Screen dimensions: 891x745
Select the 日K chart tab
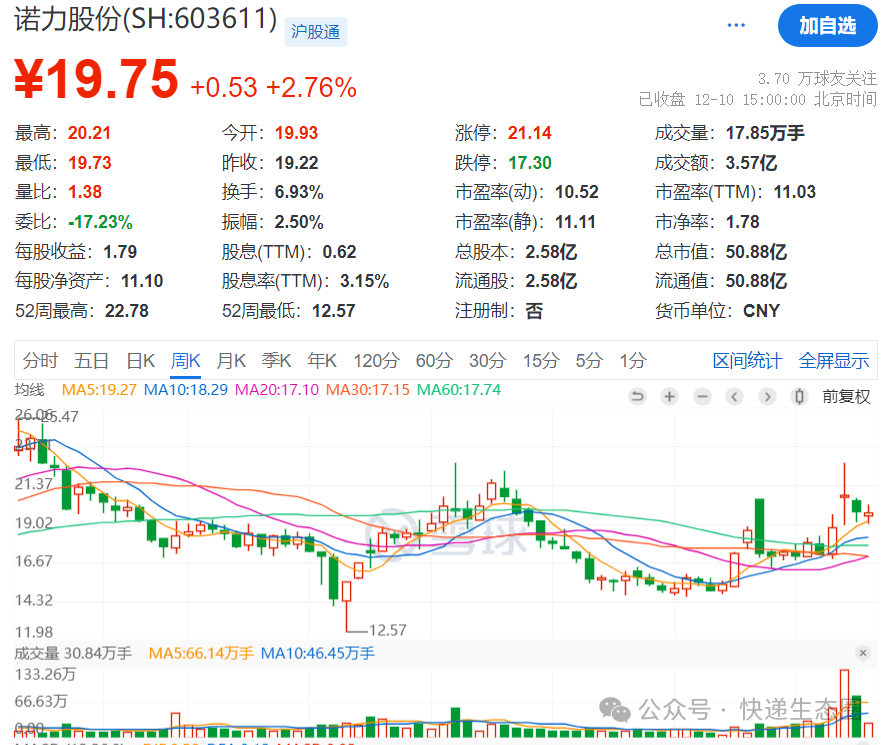pos(140,360)
